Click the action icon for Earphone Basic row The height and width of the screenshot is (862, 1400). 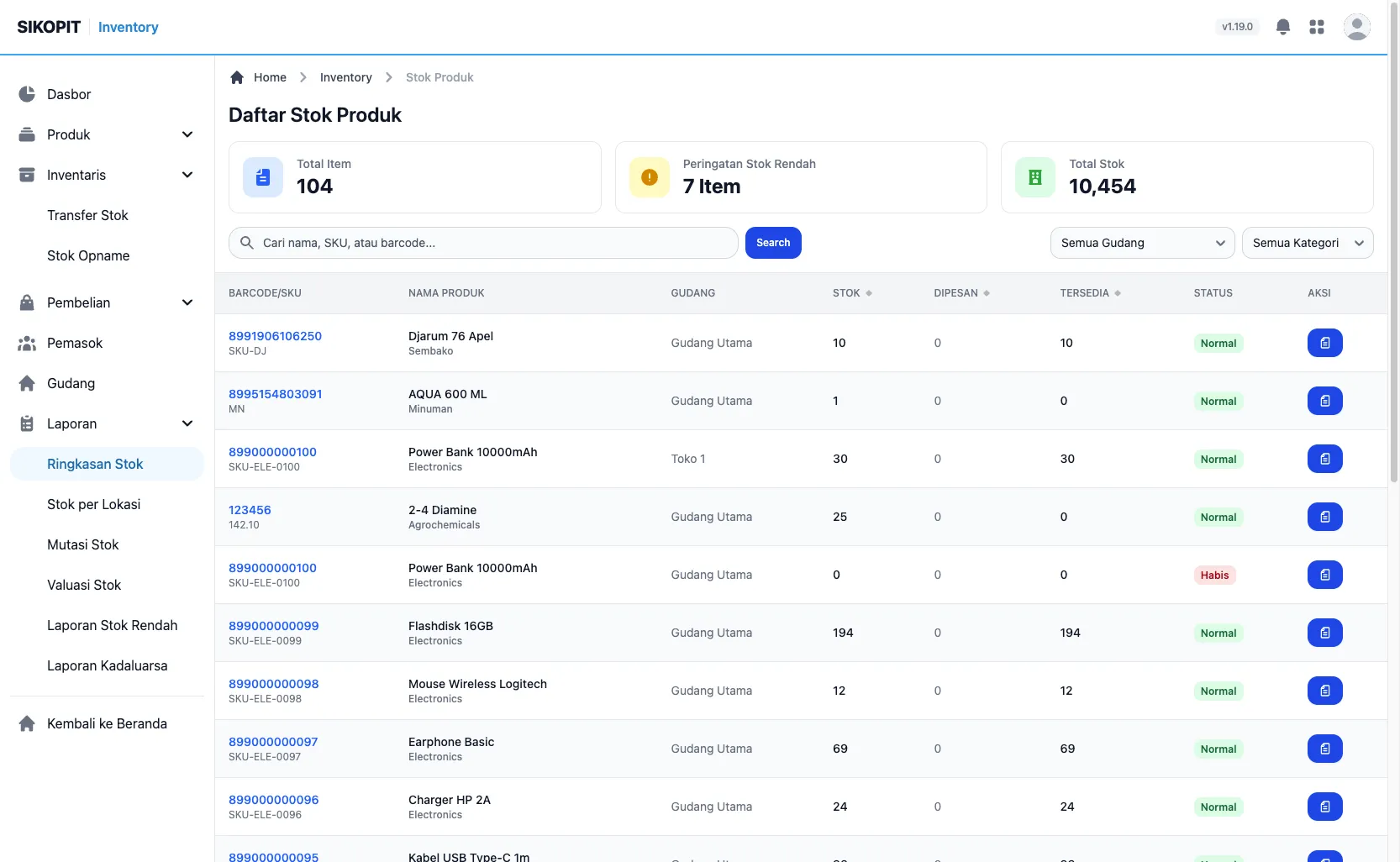point(1325,749)
